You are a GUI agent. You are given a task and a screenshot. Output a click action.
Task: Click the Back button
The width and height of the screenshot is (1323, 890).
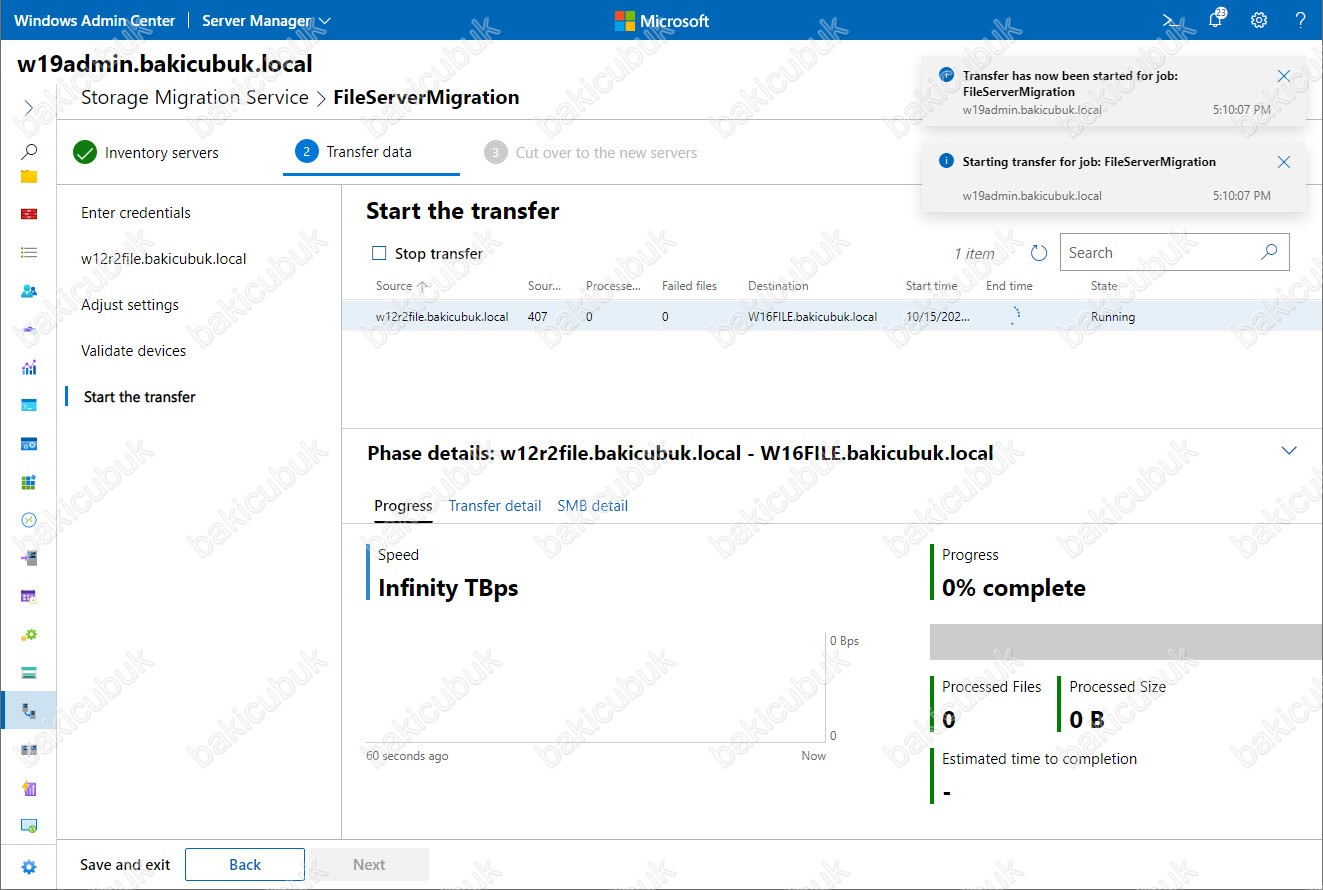(x=245, y=865)
